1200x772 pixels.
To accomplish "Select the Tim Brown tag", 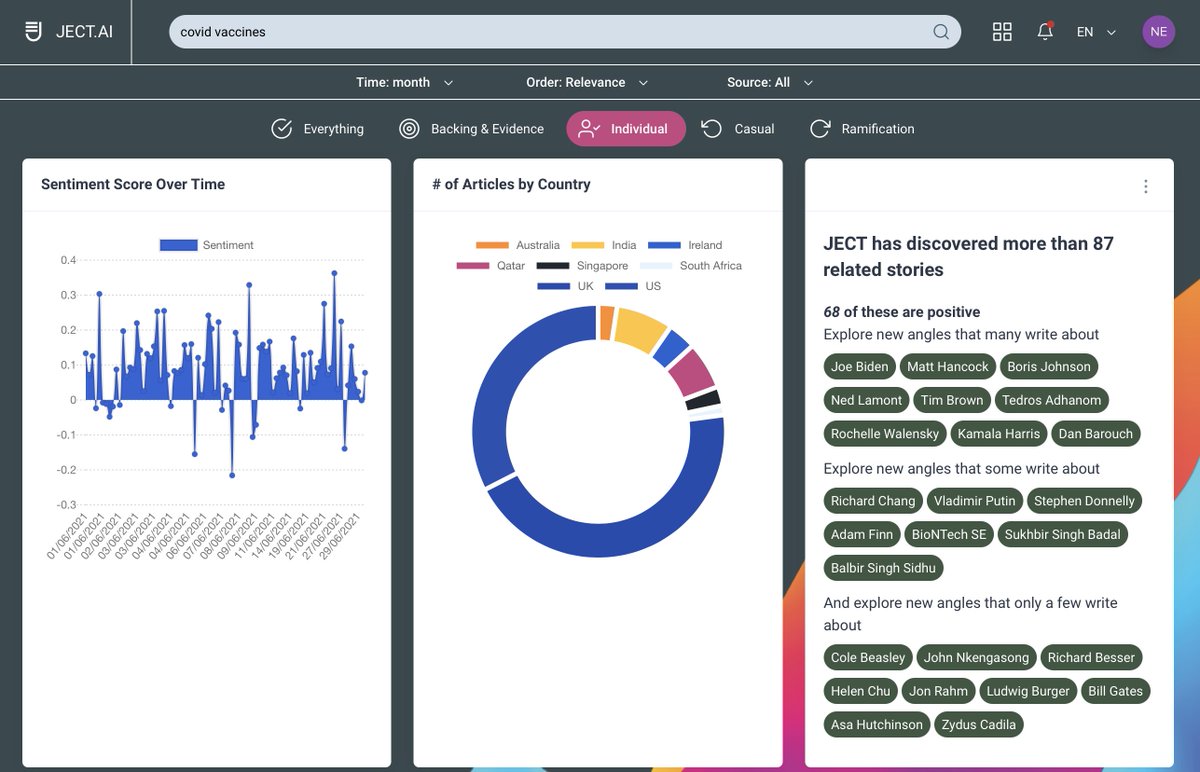I will point(952,400).
